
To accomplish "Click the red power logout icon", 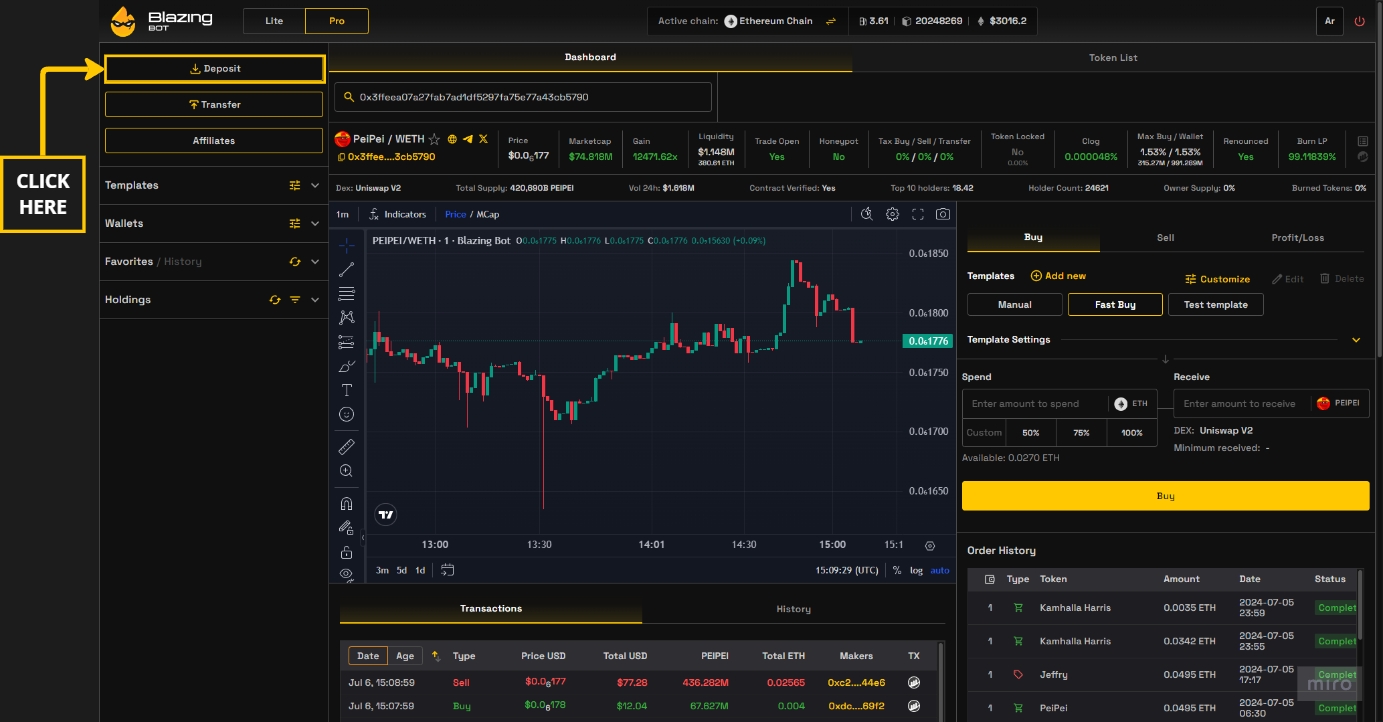I will point(1359,21).
